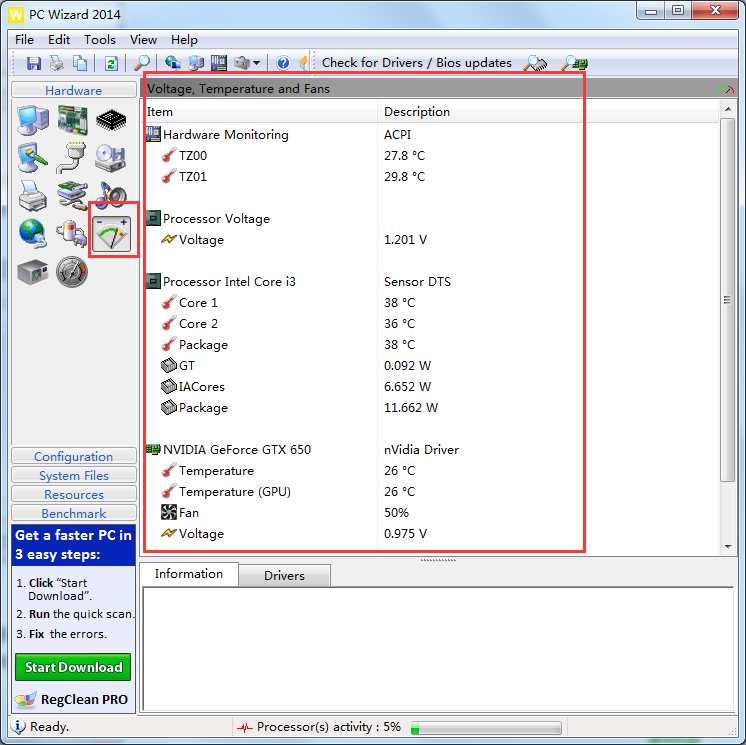Open the Help menu
This screenshot has width=746, height=745.
click(x=184, y=39)
